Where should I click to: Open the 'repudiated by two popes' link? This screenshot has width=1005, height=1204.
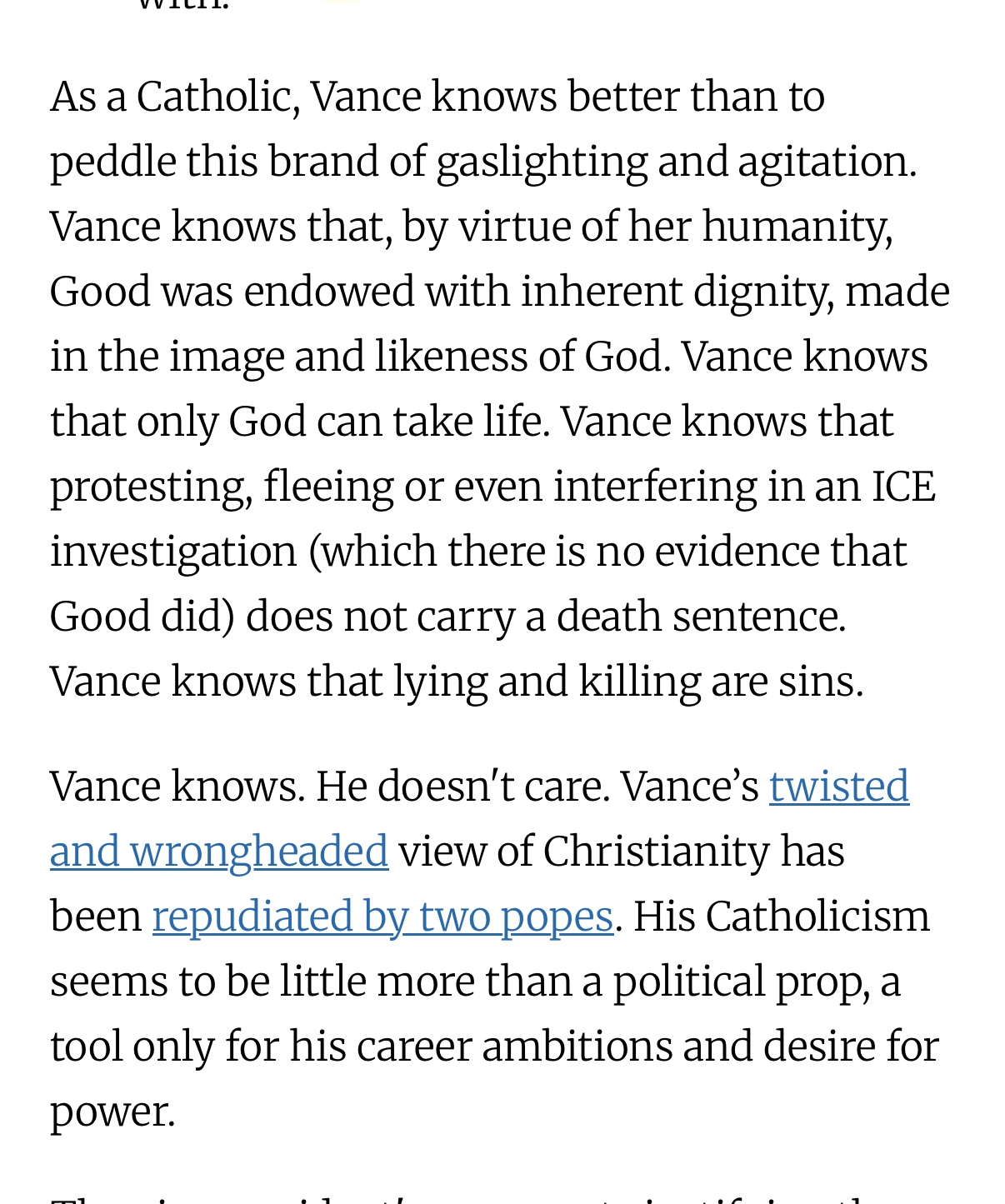382,917
